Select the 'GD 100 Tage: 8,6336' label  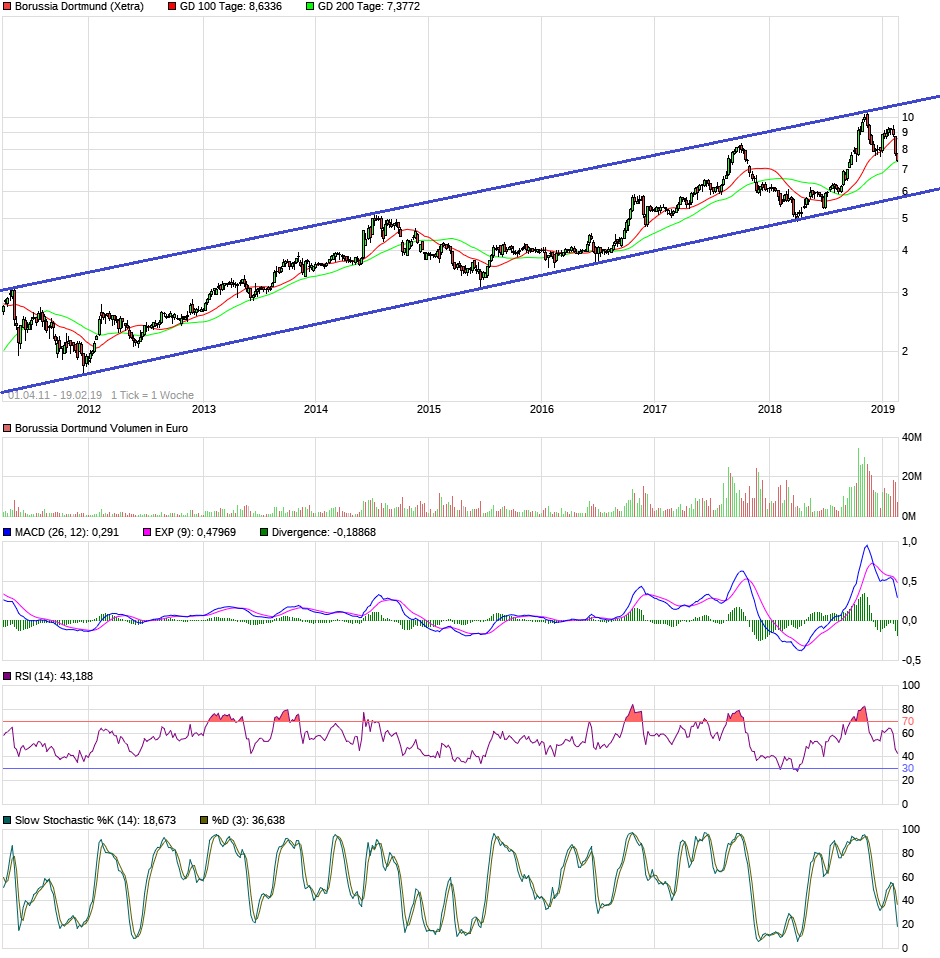(231, 7)
